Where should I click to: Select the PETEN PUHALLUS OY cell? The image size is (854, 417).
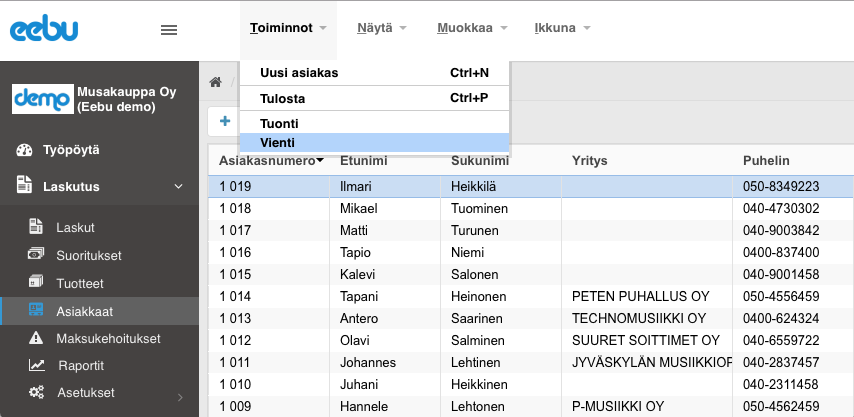[x=646, y=297]
